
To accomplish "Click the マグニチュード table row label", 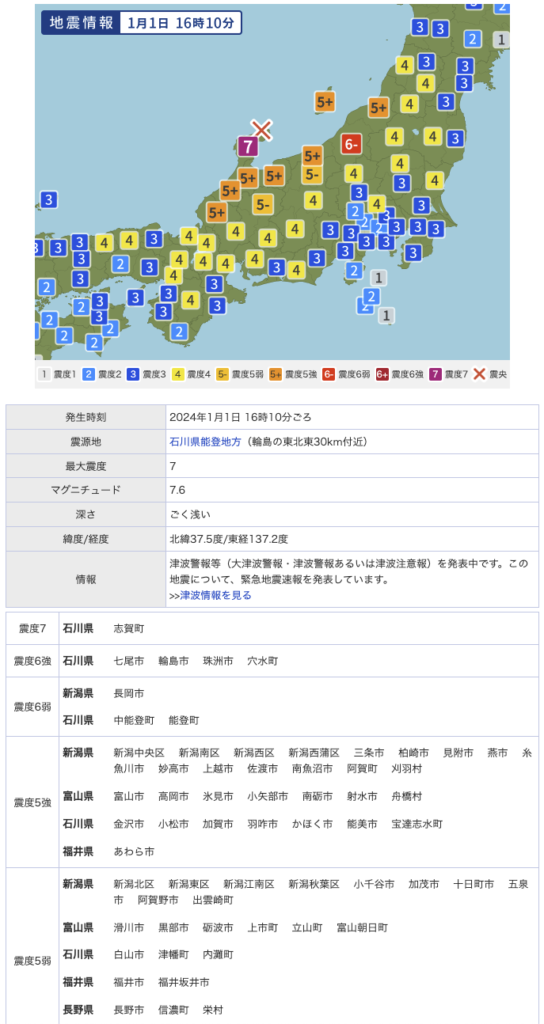I will click(86, 490).
